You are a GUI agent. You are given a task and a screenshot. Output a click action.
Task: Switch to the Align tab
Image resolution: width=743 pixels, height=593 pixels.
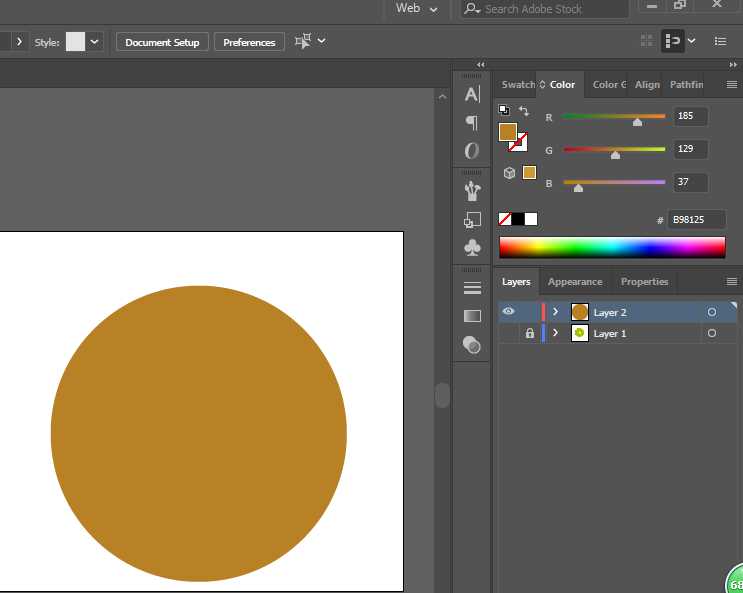tap(647, 85)
